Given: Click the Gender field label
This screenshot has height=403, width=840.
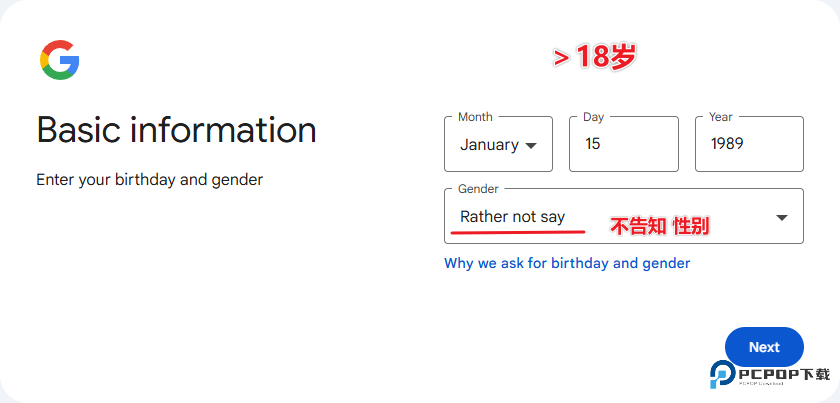Looking at the screenshot, I should click(x=478, y=189).
